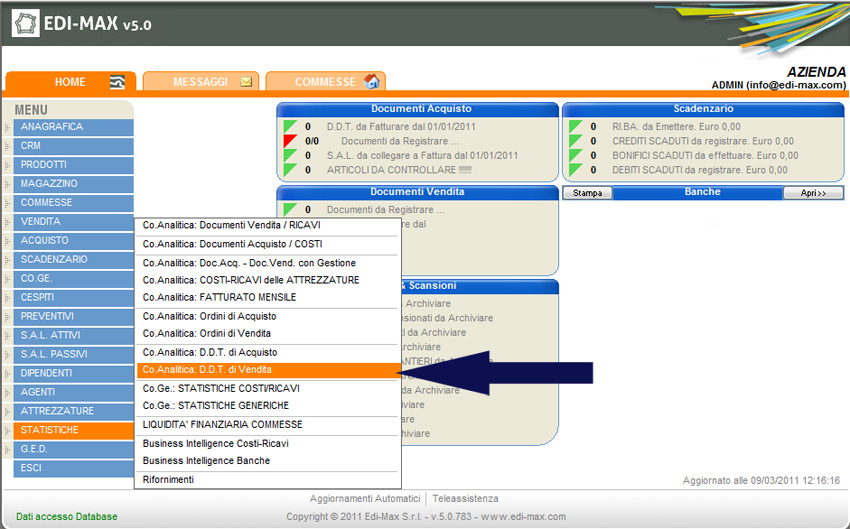The height and width of the screenshot is (529, 850).
Task: Switch to the MESSAGGI tab
Action: pos(199,82)
